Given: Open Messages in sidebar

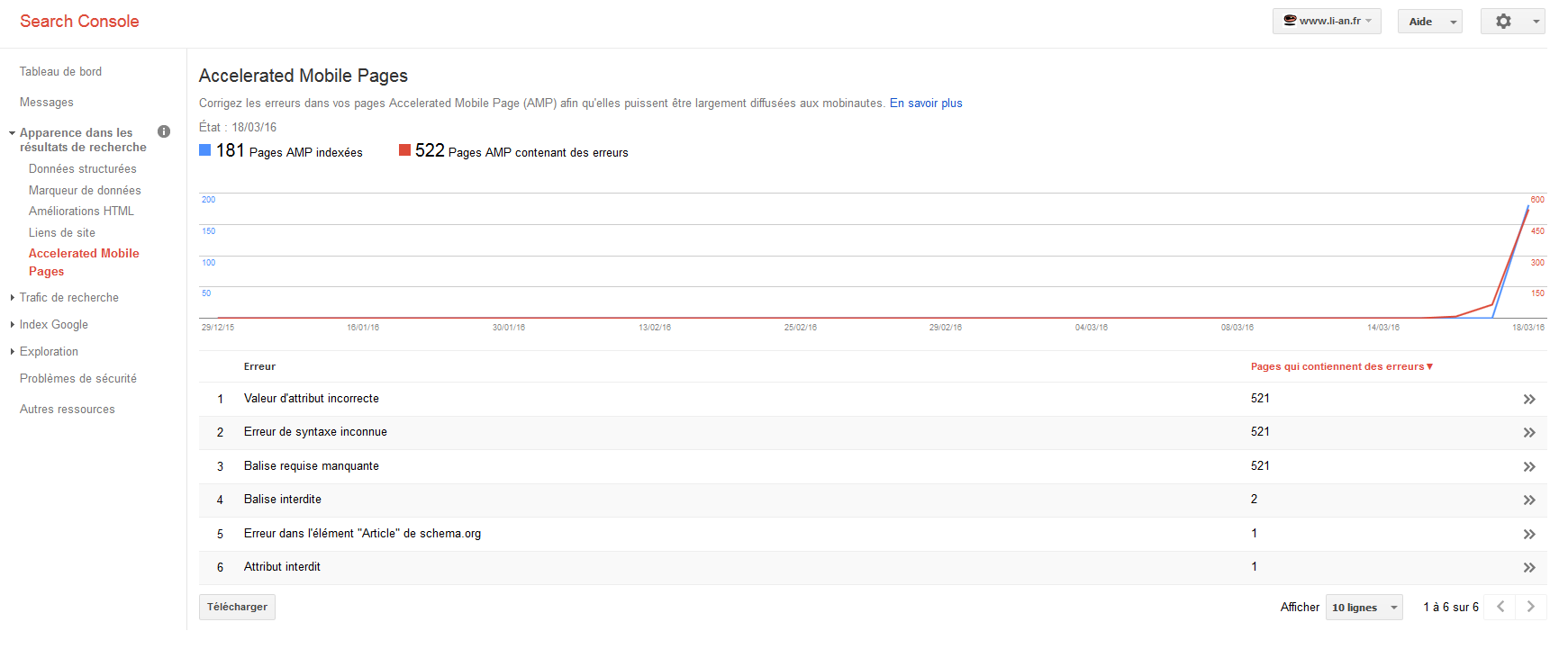Looking at the screenshot, I should pyautogui.click(x=47, y=102).
